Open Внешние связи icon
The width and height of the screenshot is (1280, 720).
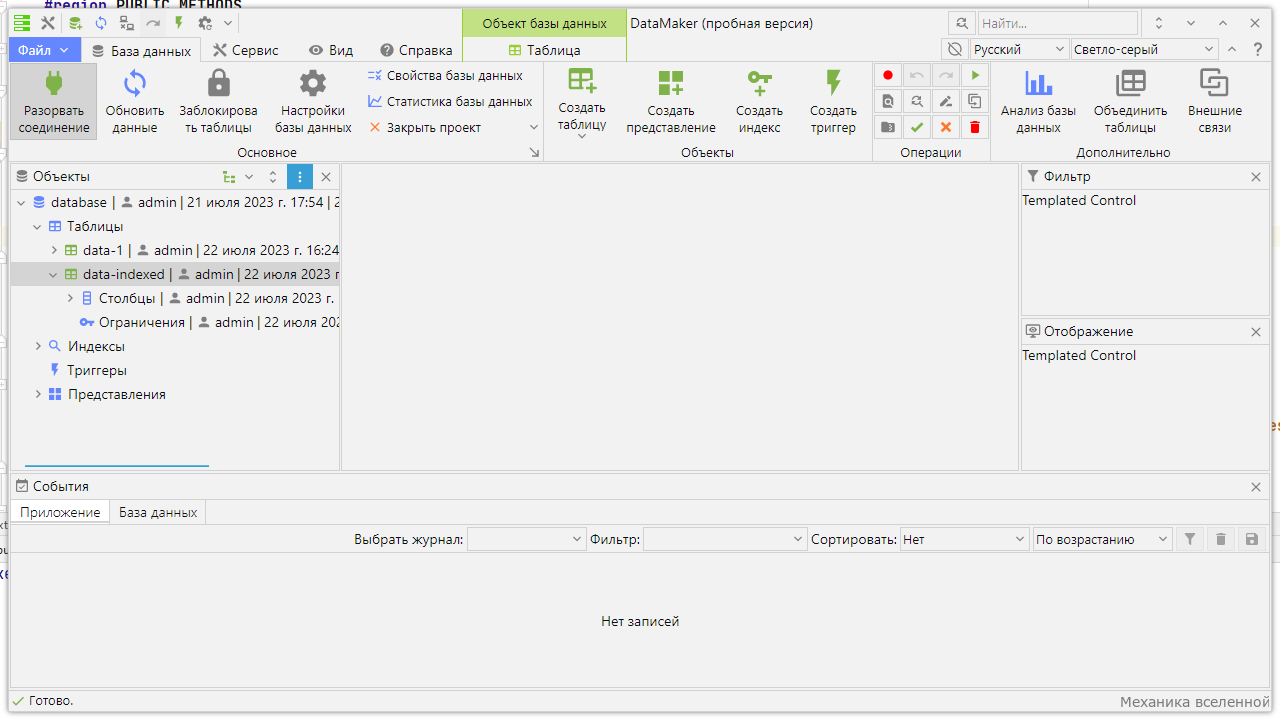click(x=1215, y=83)
